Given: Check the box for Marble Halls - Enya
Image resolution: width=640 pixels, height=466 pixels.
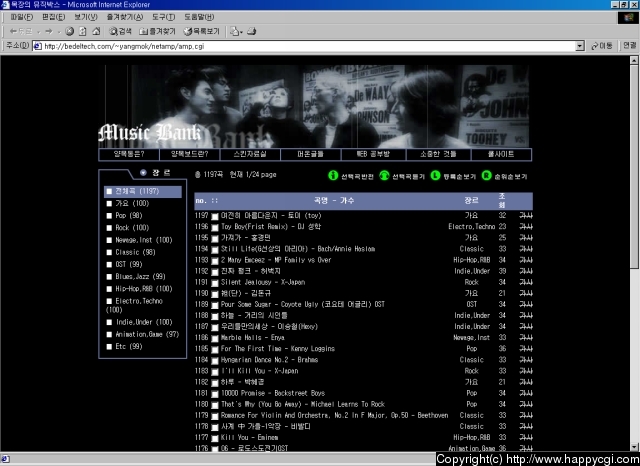Looking at the screenshot, I should tap(215, 339).
